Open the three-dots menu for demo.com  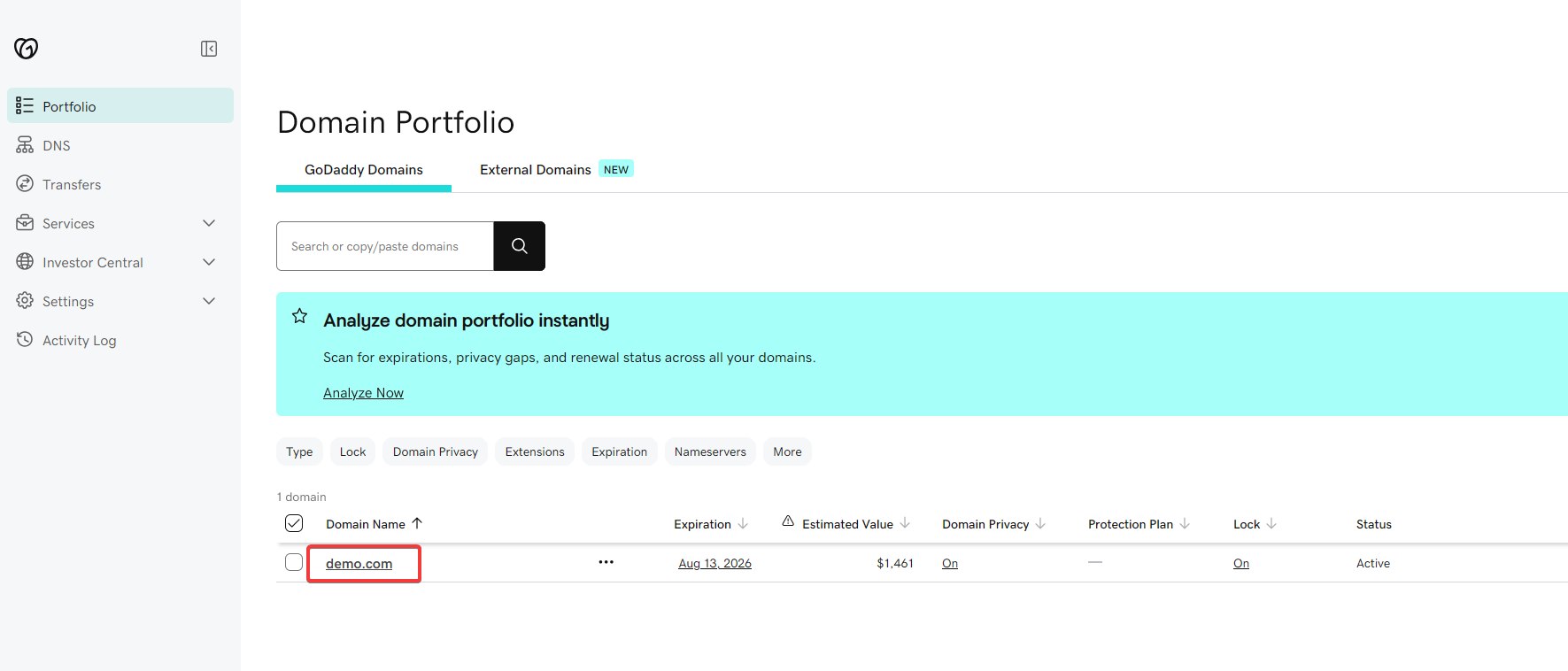pyautogui.click(x=606, y=562)
